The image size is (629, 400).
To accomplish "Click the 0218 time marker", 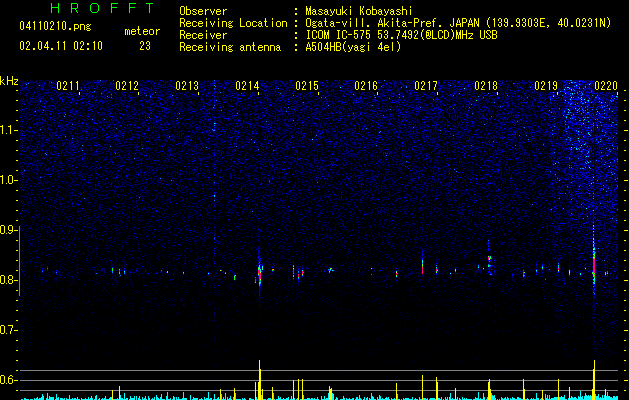I will (486, 86).
